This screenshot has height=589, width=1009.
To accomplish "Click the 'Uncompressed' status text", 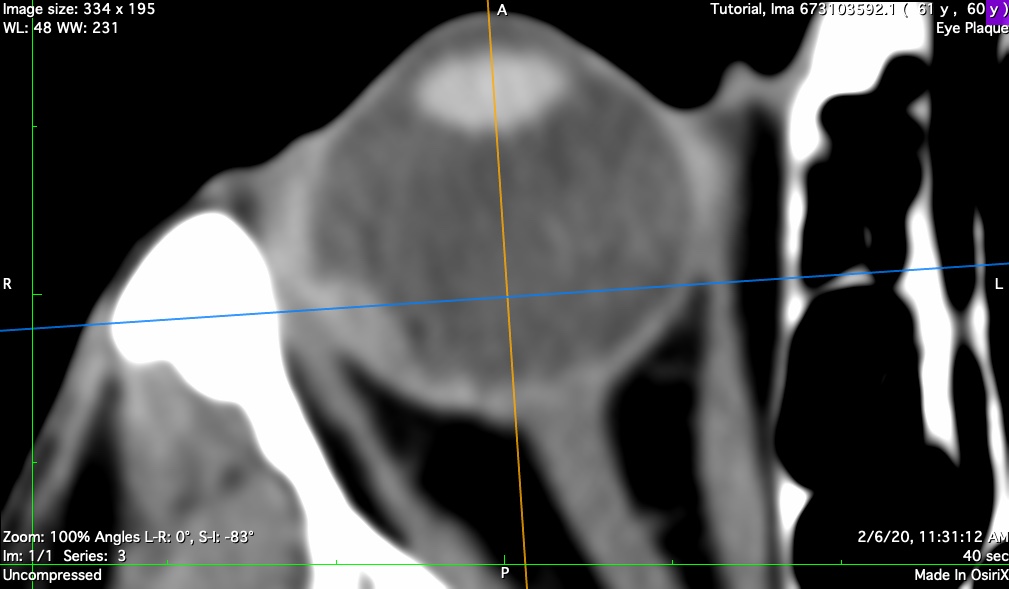I will coord(52,575).
